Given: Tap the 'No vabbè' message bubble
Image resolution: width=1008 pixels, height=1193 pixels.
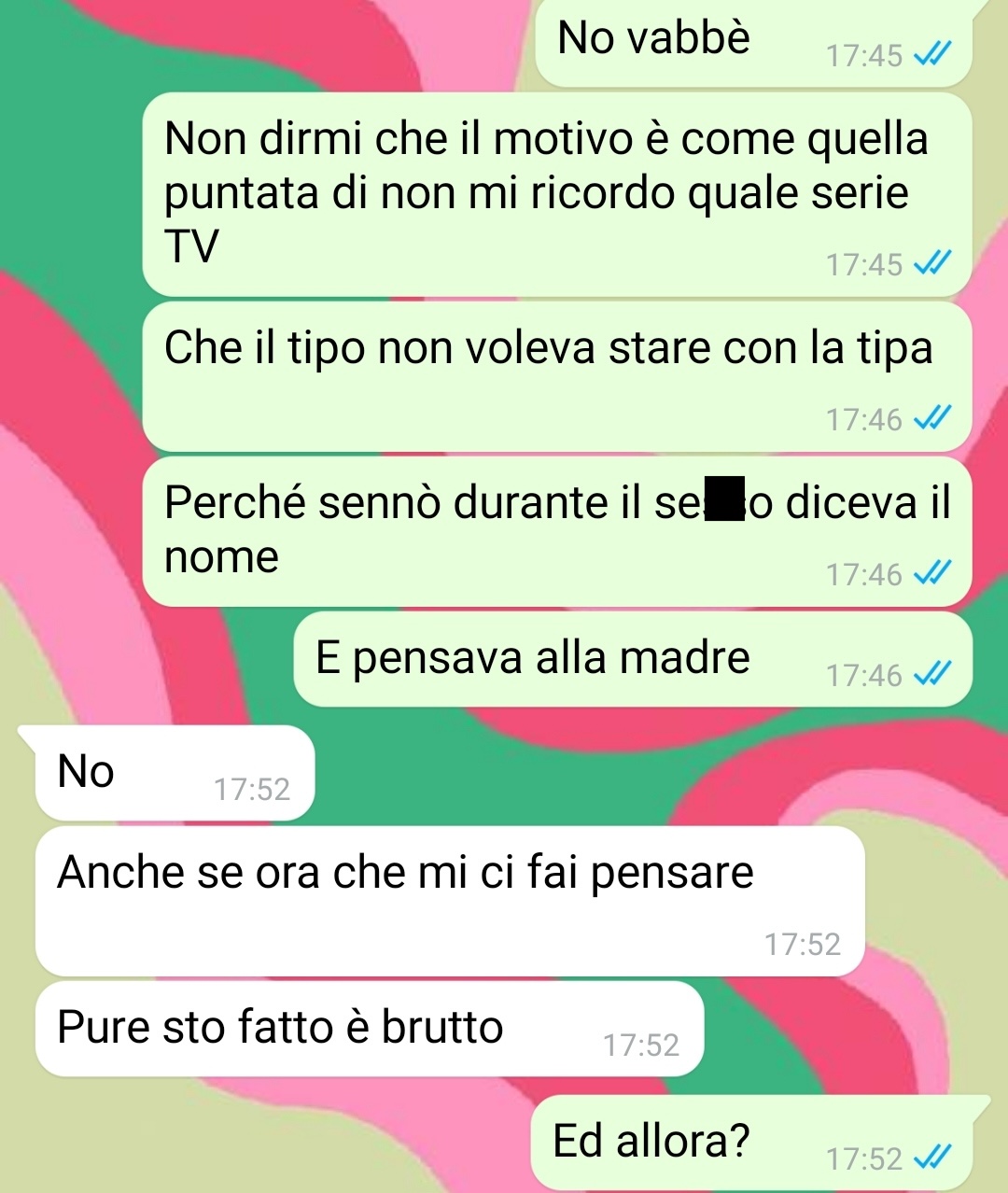Looking at the screenshot, I should (753, 43).
